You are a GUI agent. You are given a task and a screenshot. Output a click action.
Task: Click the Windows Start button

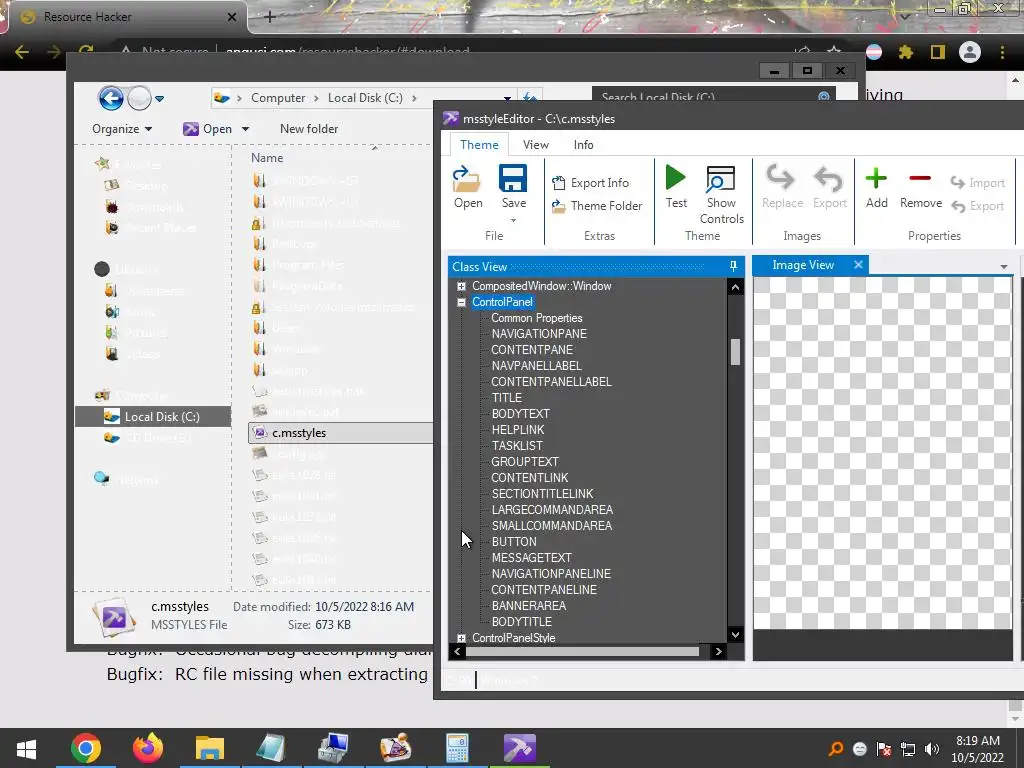click(26, 749)
